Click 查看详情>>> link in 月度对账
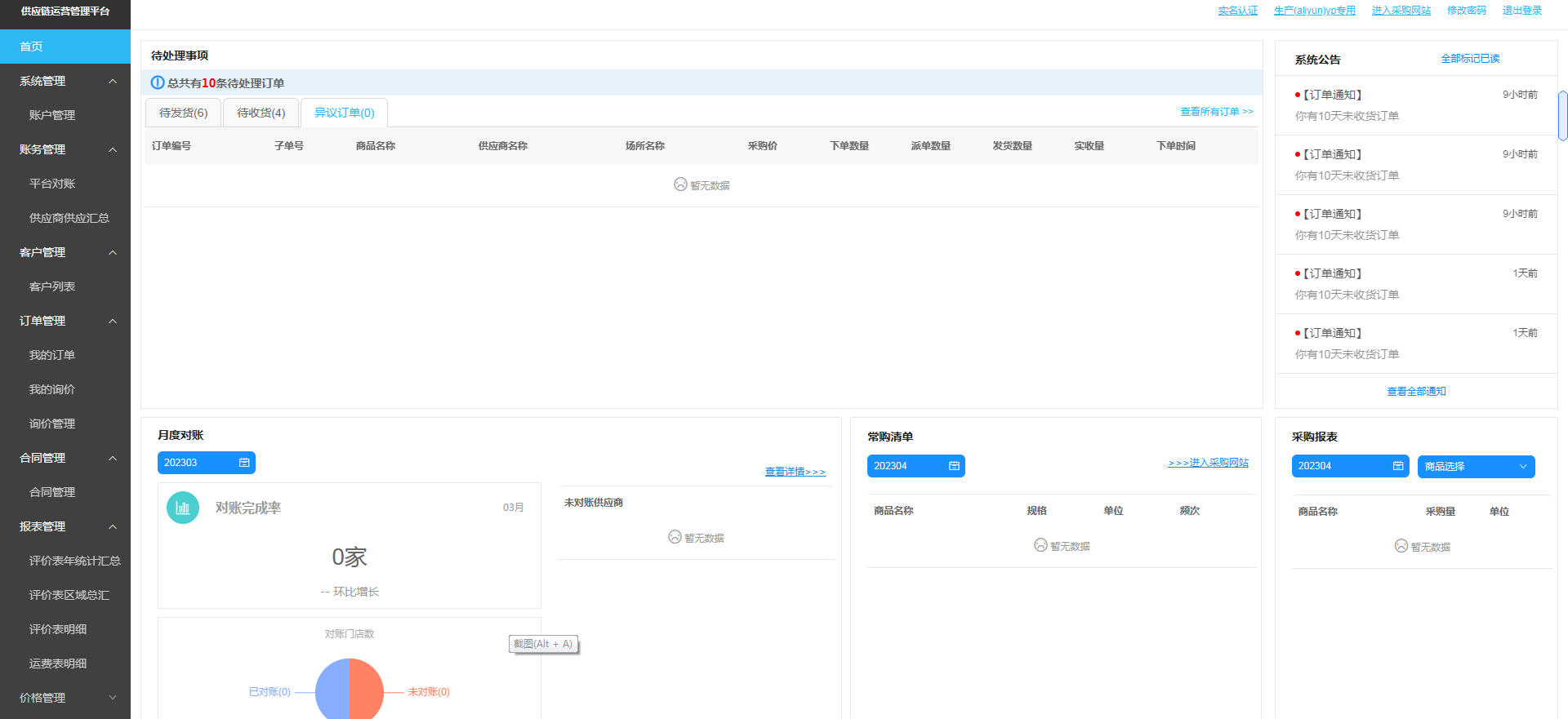Viewport: 1568px width, 719px height. pos(795,472)
